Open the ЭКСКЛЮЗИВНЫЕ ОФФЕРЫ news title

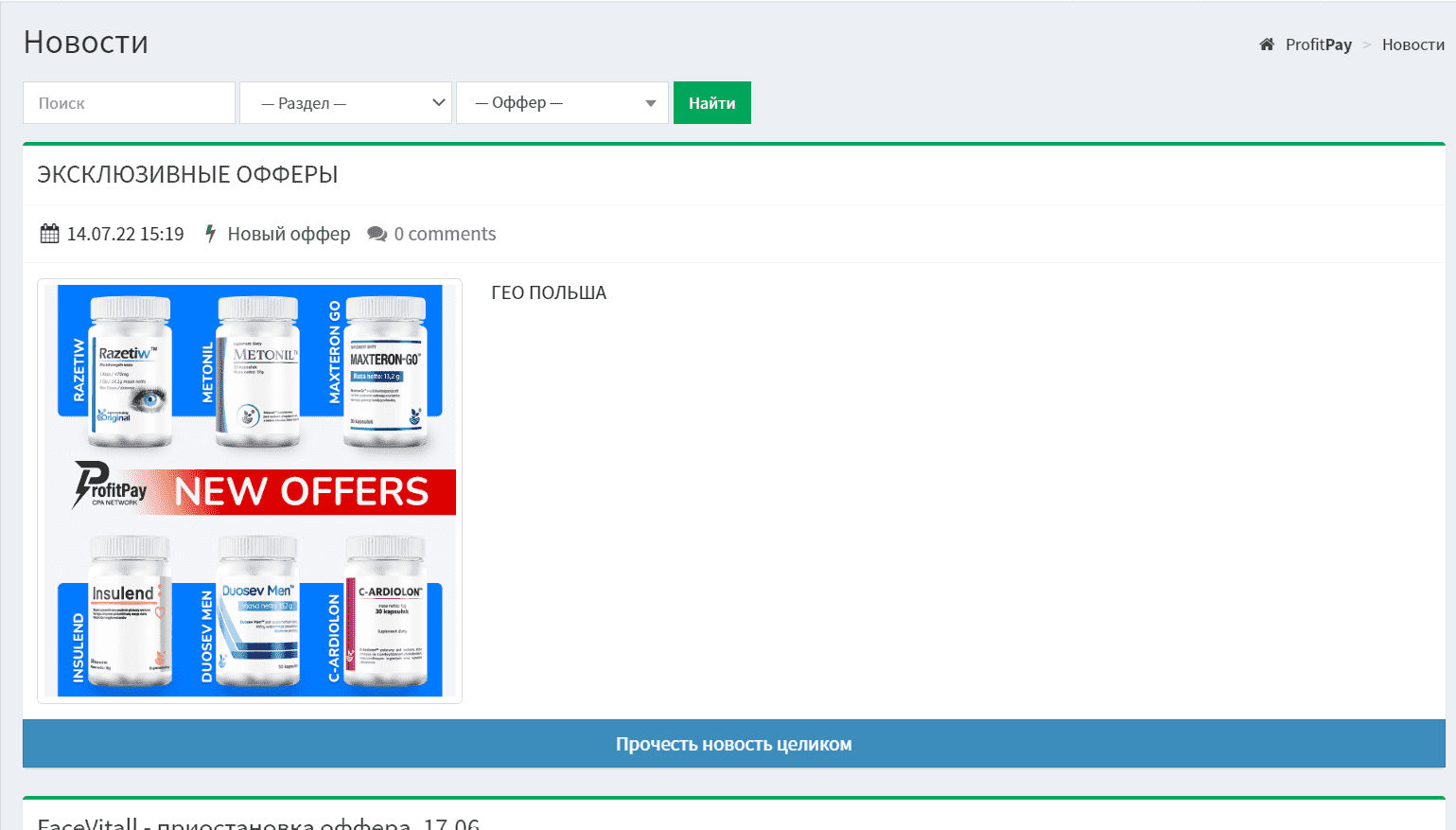click(187, 175)
